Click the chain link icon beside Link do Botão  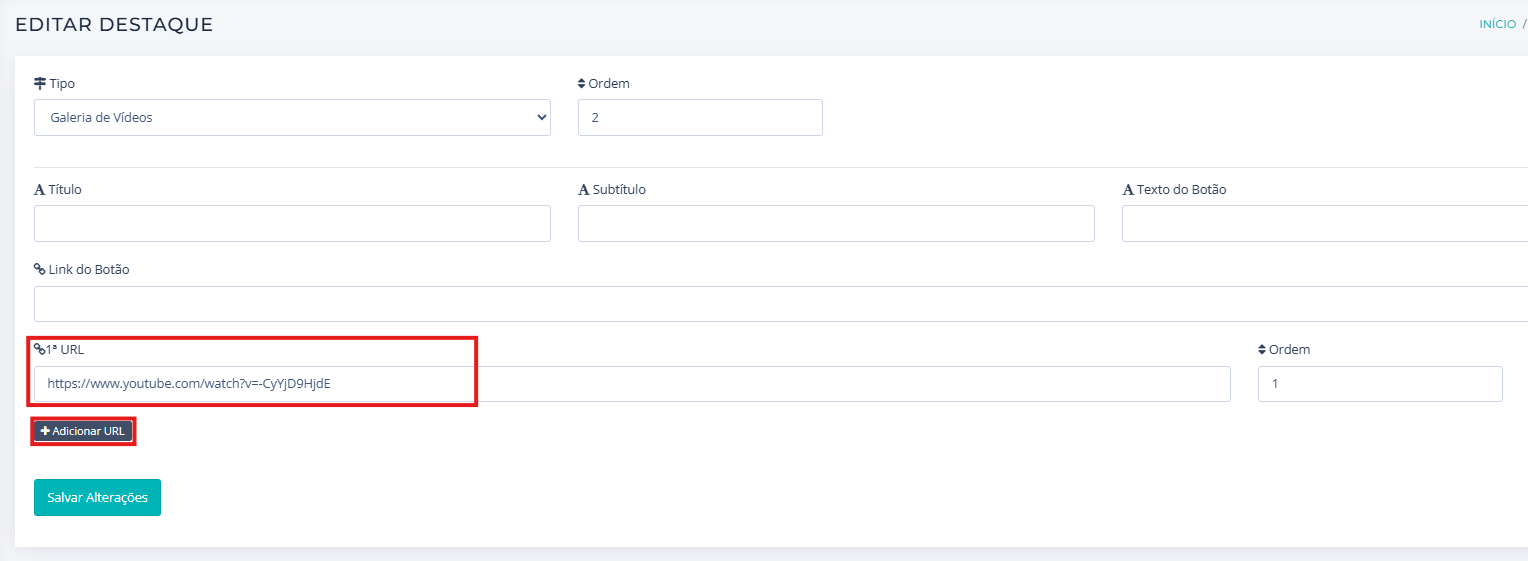(39, 270)
